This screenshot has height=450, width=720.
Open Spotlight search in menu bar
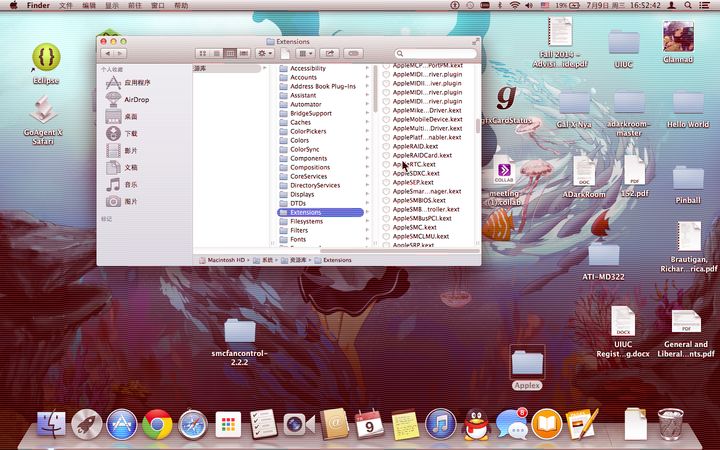(688, 6)
